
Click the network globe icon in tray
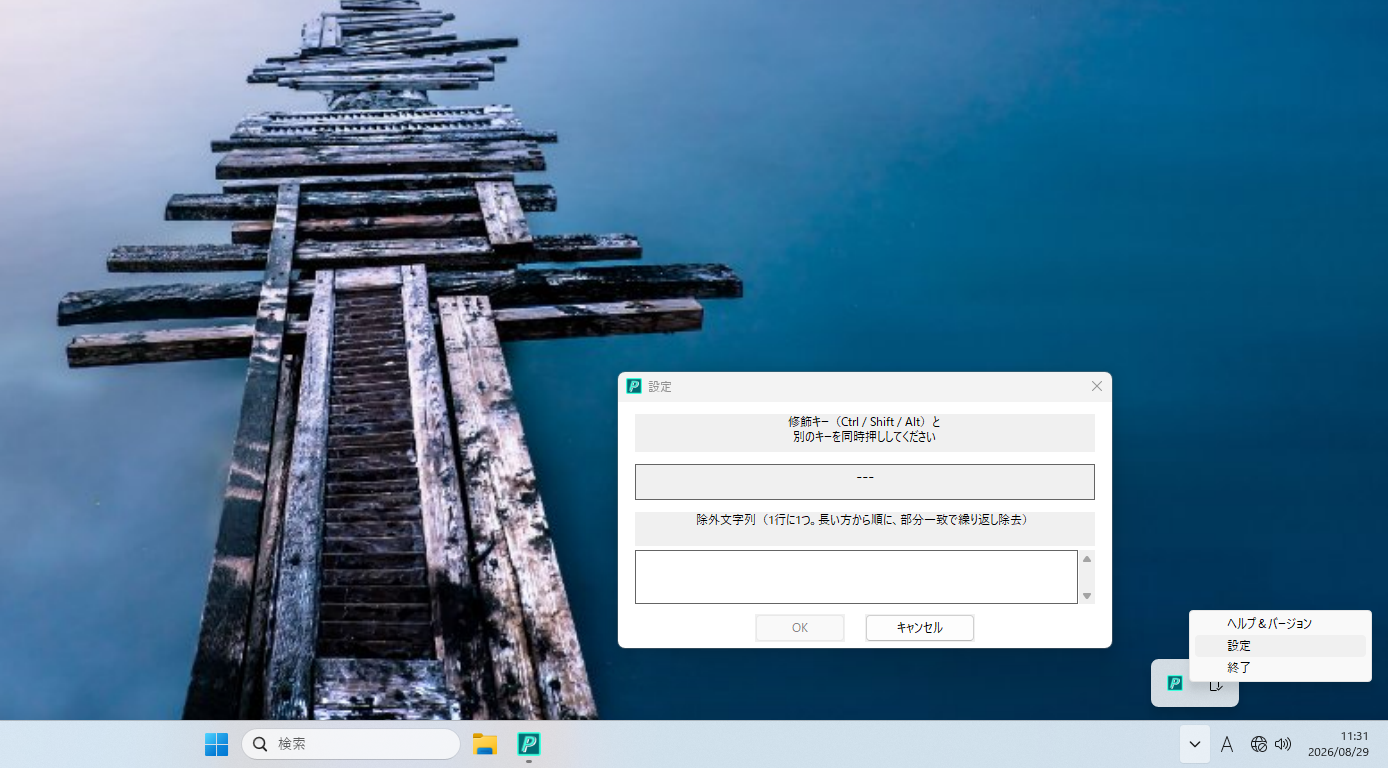click(1259, 744)
